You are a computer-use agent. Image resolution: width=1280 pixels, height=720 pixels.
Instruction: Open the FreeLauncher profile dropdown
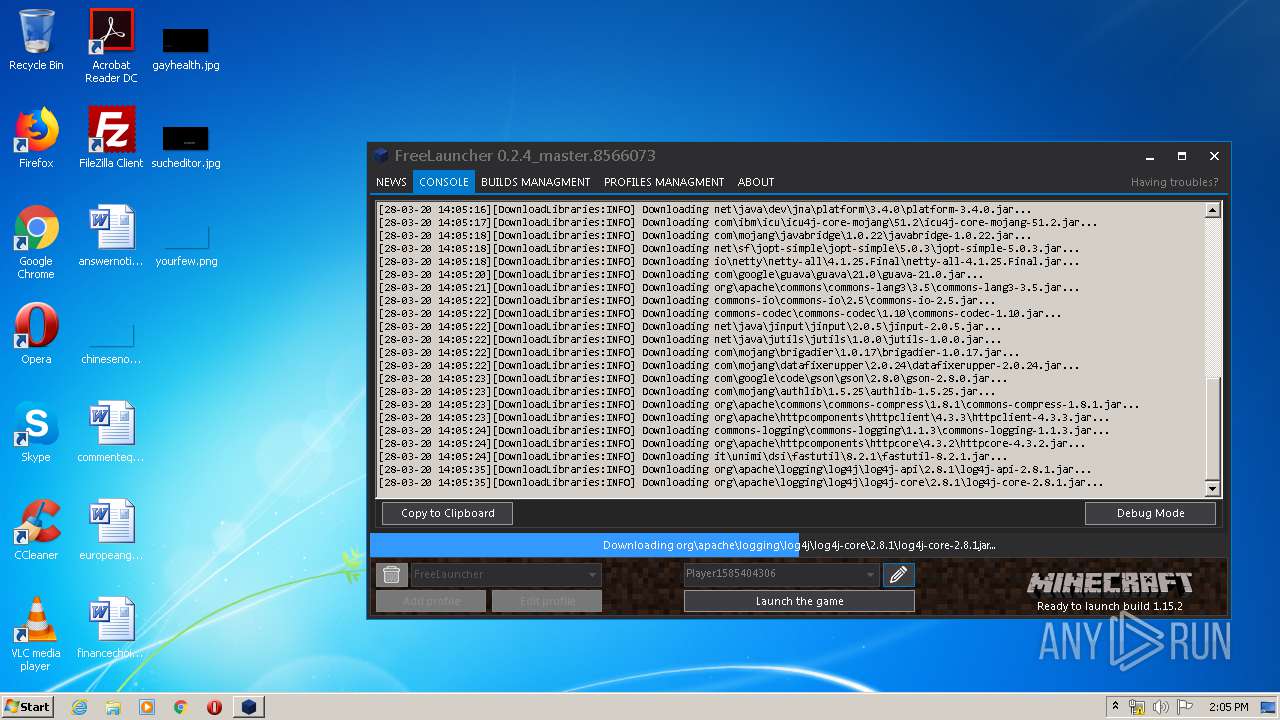(506, 574)
